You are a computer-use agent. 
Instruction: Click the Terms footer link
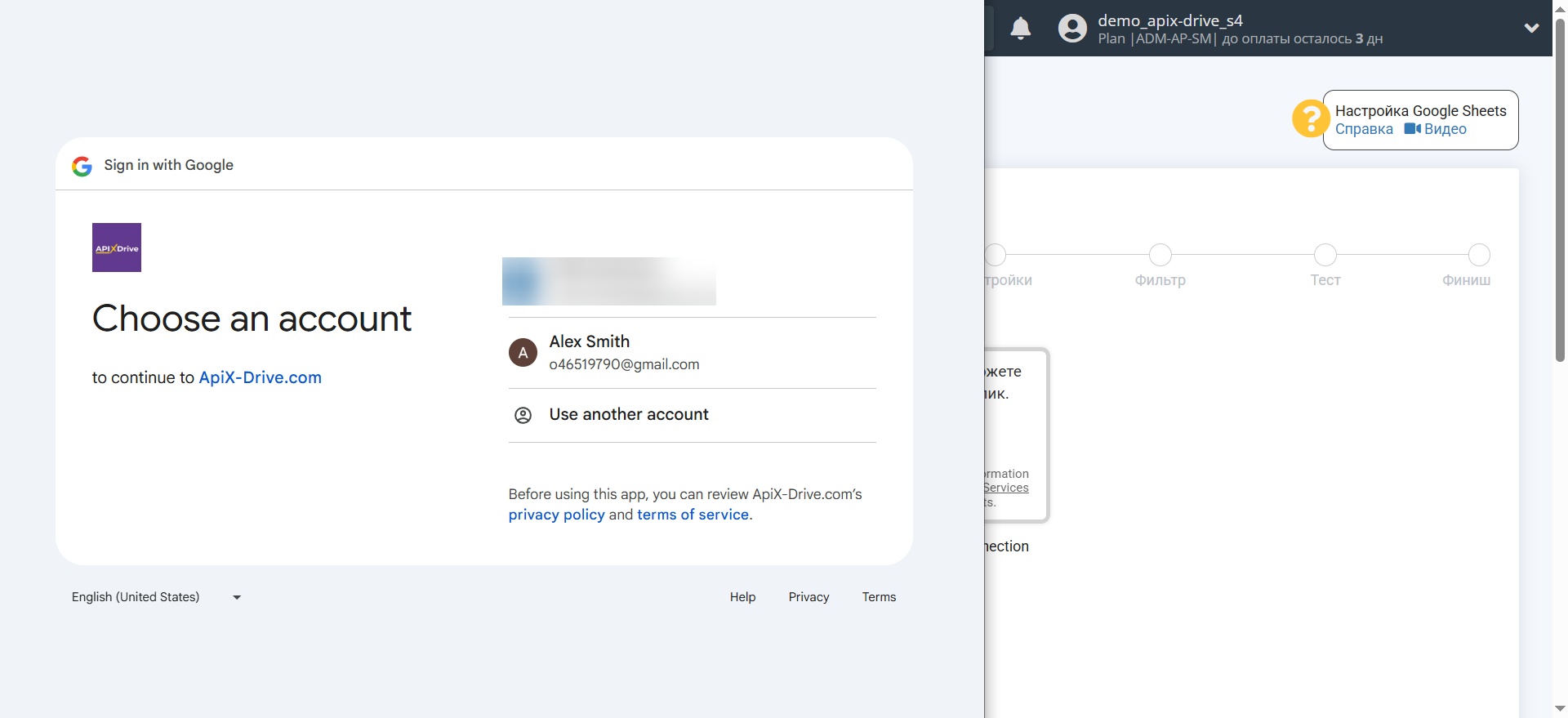pos(879,597)
